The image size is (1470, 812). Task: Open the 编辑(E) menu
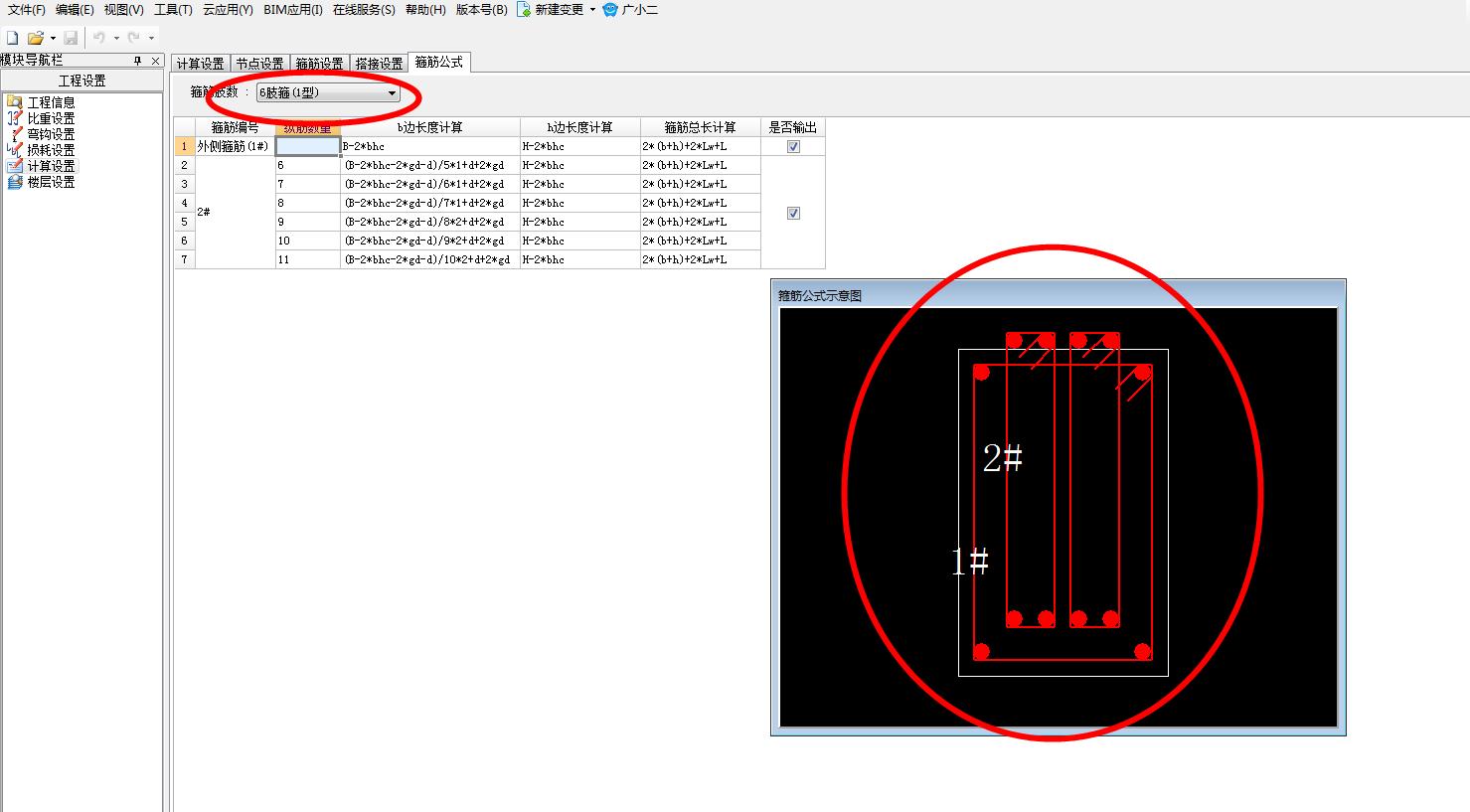tap(75, 9)
